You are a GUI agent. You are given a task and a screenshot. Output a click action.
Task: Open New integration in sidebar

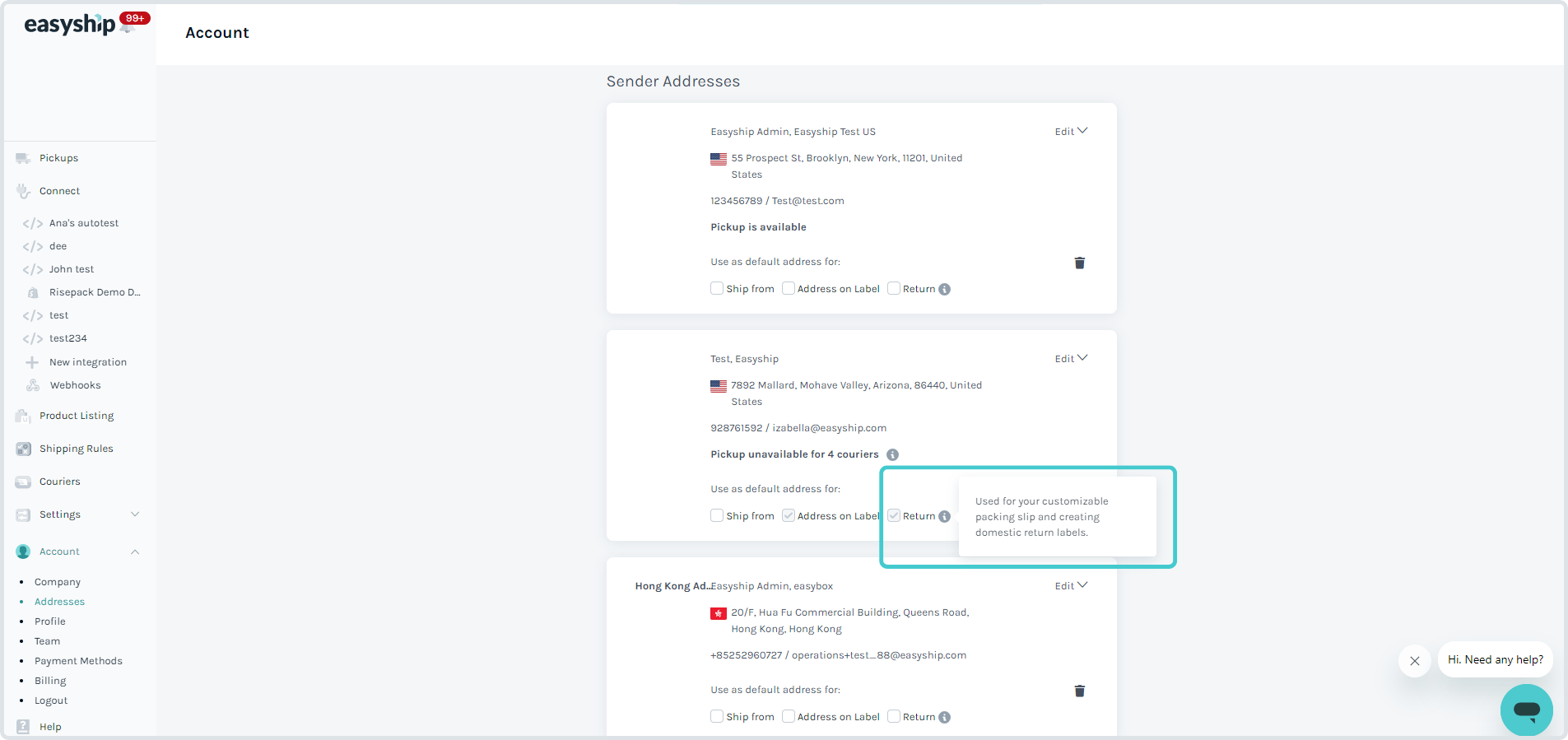tap(88, 362)
